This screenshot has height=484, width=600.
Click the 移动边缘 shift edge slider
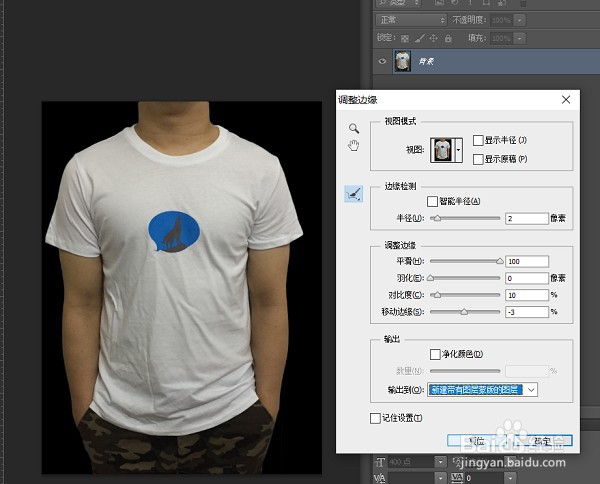(x=465, y=312)
